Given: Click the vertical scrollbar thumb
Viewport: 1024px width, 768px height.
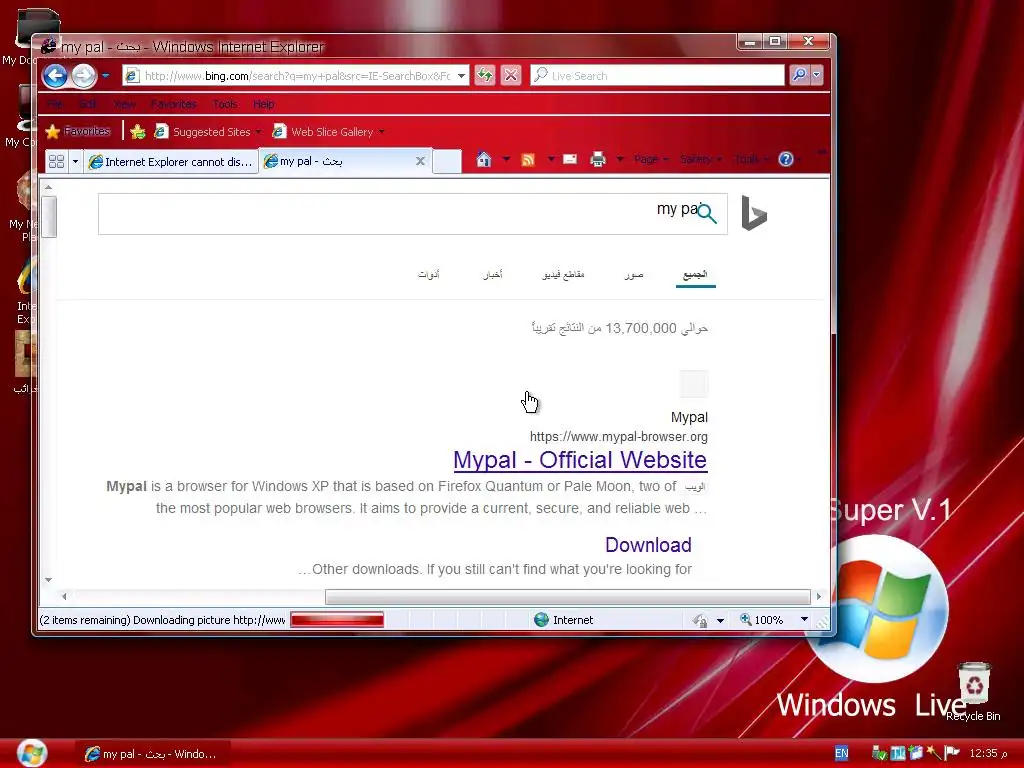Looking at the screenshot, I should pos(48,216).
